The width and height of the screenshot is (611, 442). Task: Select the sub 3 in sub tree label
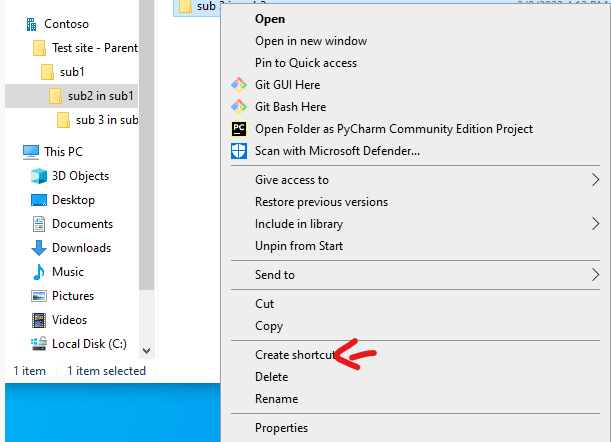pos(107,120)
